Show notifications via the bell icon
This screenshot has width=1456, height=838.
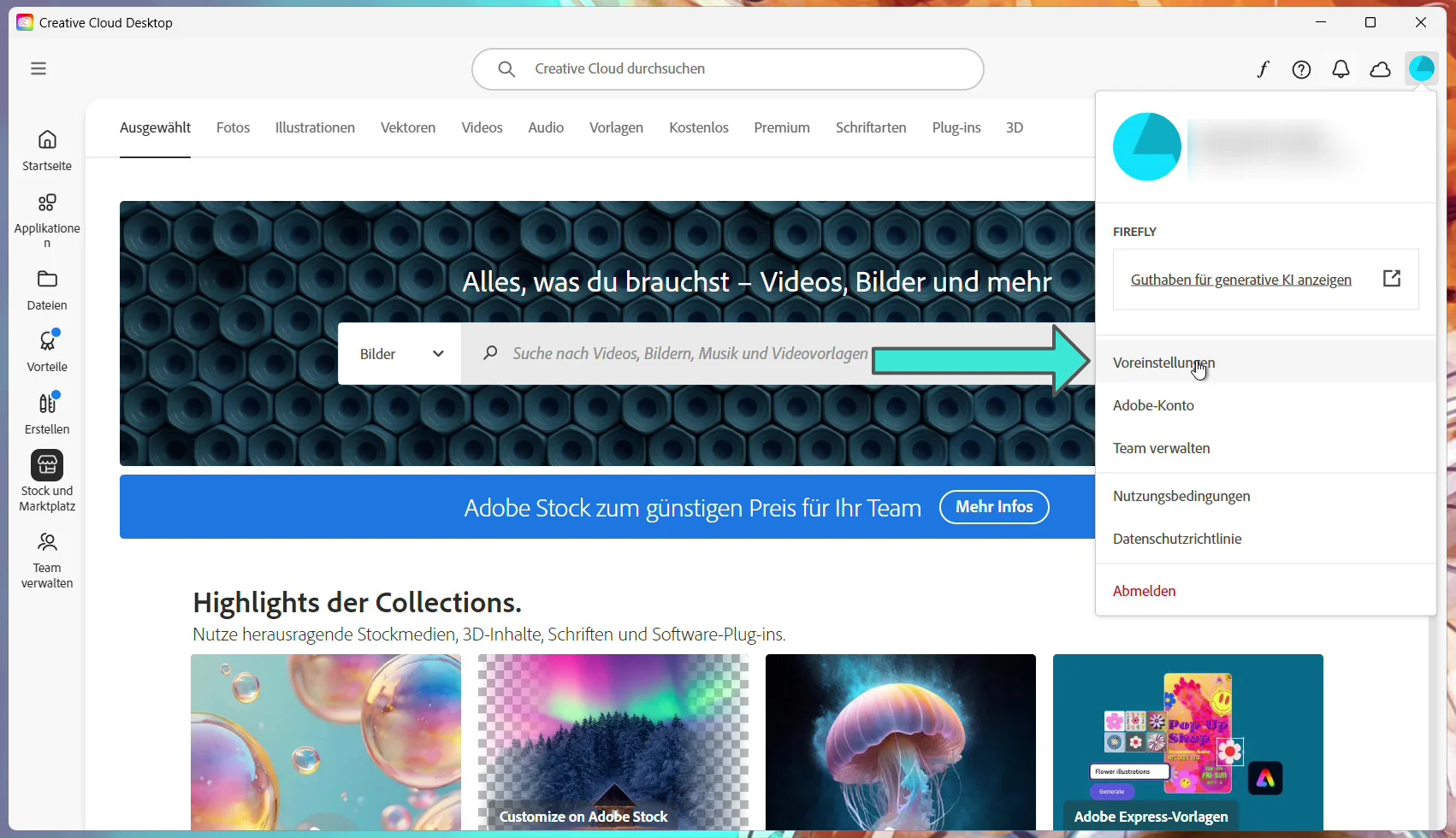(1341, 69)
